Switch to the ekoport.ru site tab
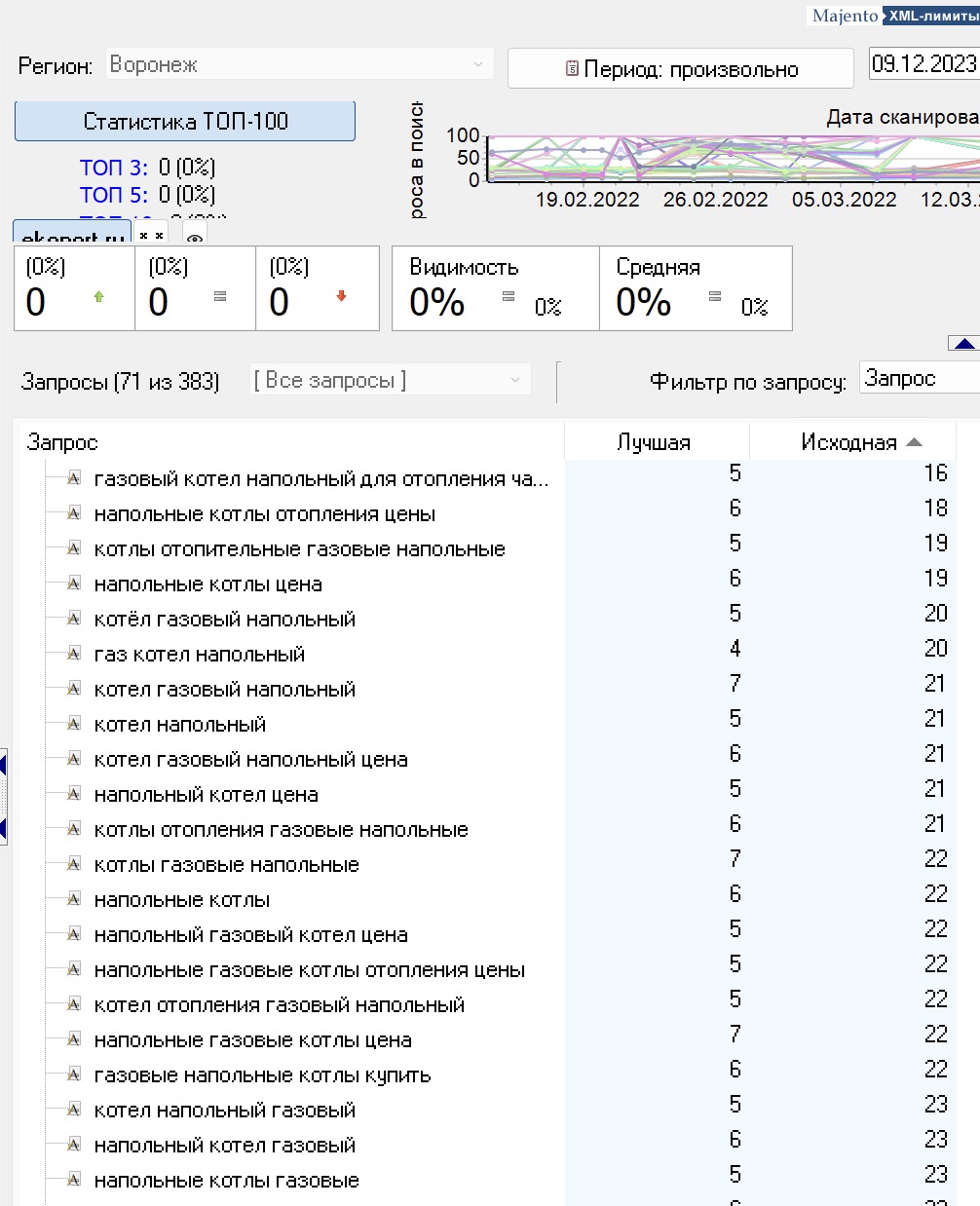The height and width of the screenshot is (1206, 980). (x=72, y=236)
